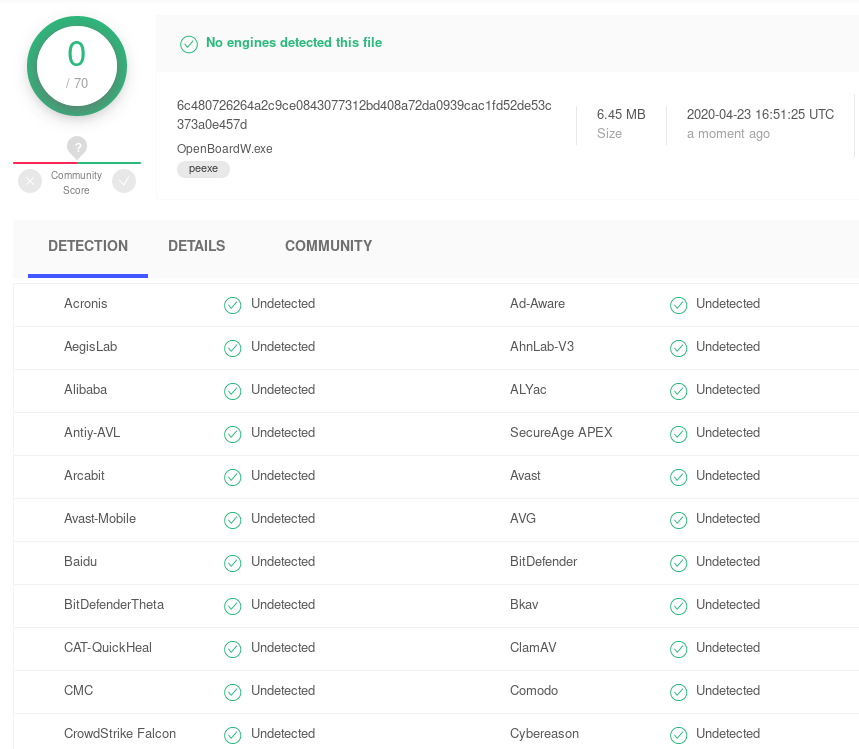
Task: Click the AhnLab-V3 engine name
Action: [x=542, y=347]
